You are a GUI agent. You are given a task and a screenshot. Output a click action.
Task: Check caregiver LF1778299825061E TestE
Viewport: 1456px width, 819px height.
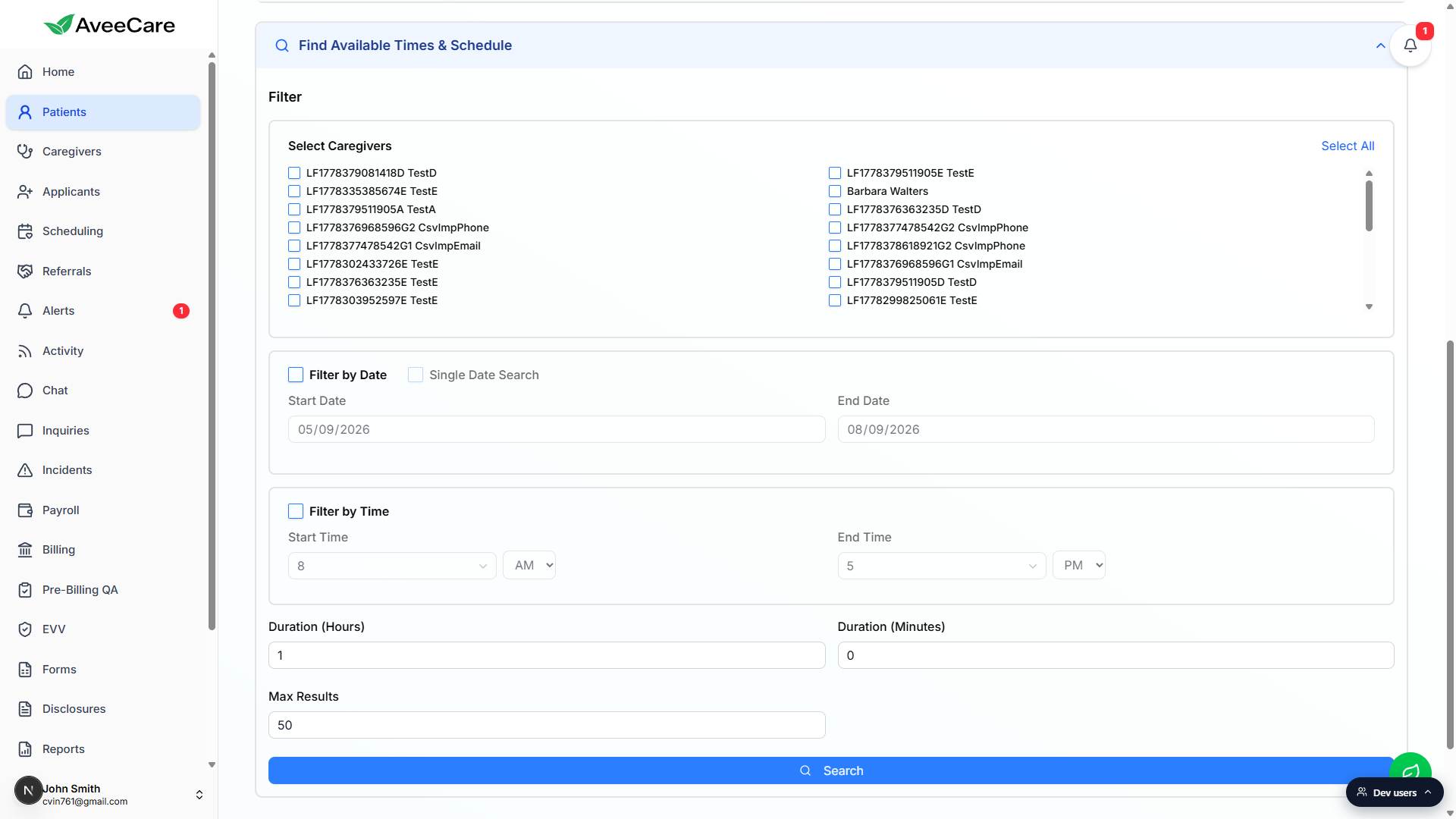pos(835,300)
